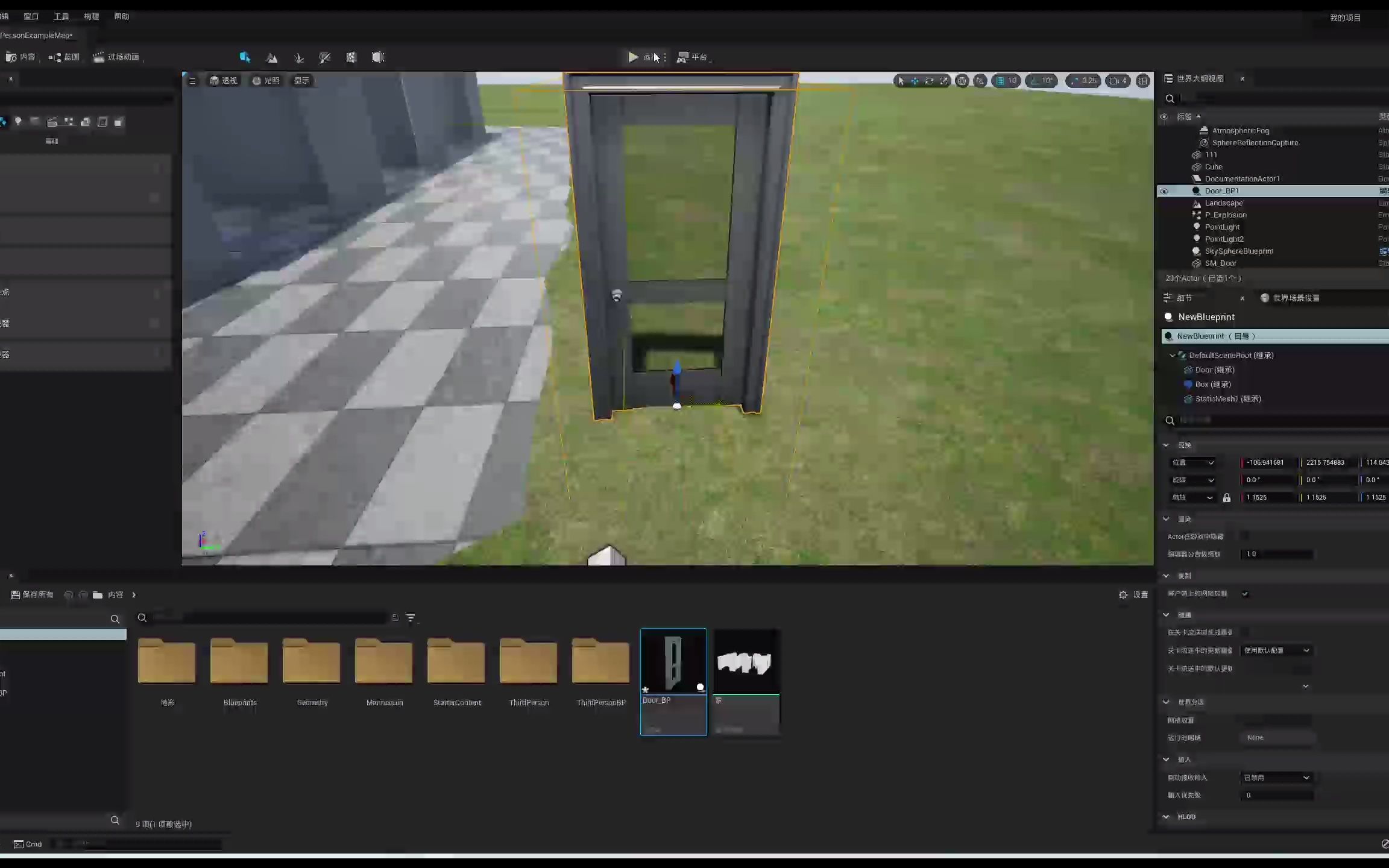Toggle world/local transform coordinate icon

[962, 80]
